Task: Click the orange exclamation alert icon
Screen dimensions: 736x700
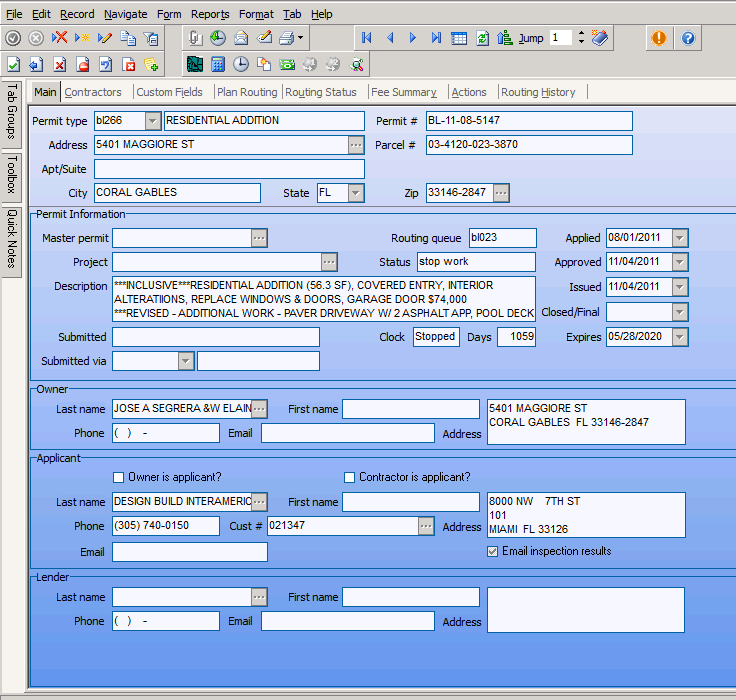Action: [658, 38]
